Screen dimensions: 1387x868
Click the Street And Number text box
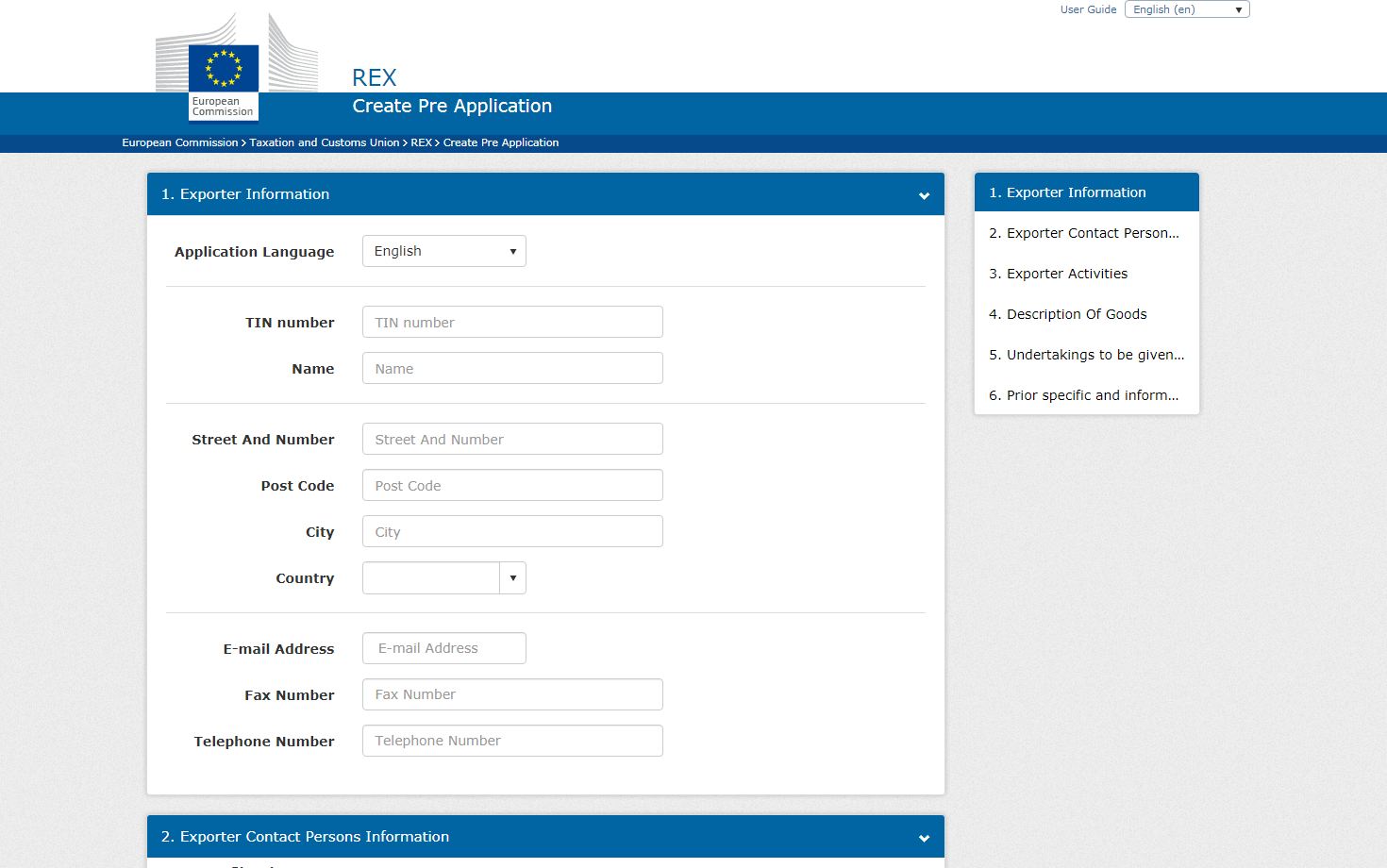click(x=512, y=439)
